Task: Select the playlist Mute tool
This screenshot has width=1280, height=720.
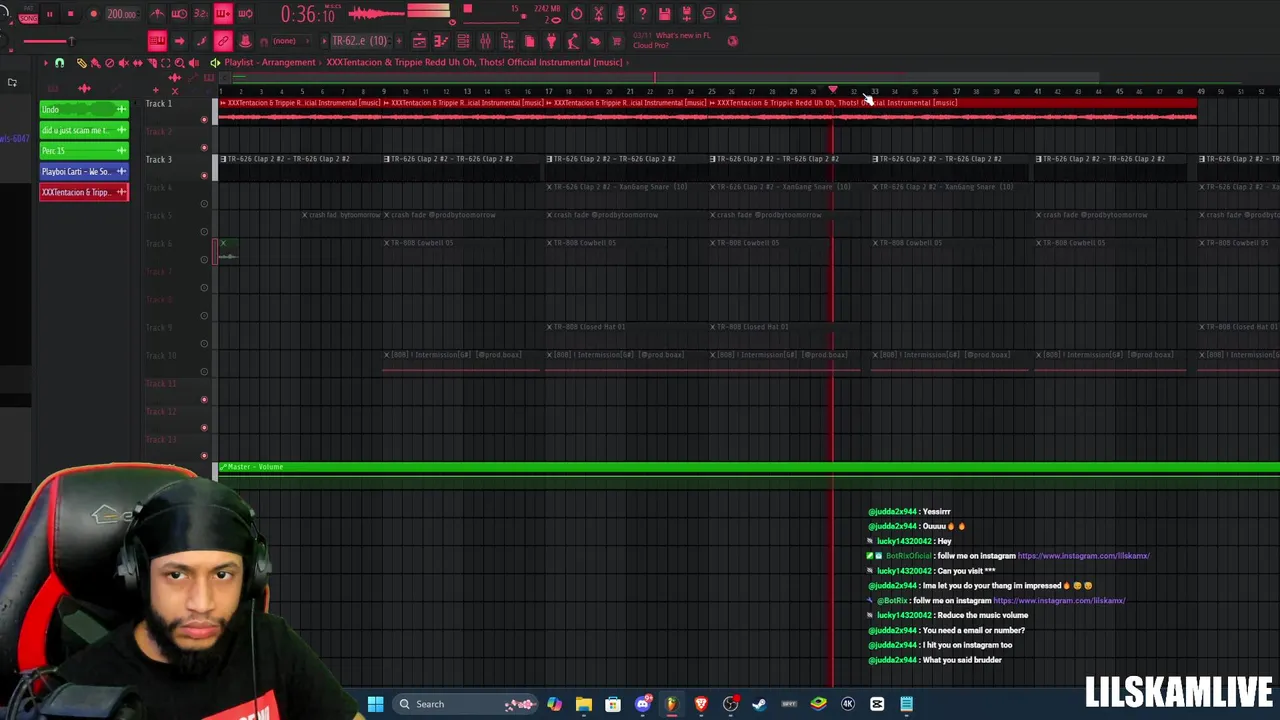Action: pyautogui.click(x=124, y=63)
